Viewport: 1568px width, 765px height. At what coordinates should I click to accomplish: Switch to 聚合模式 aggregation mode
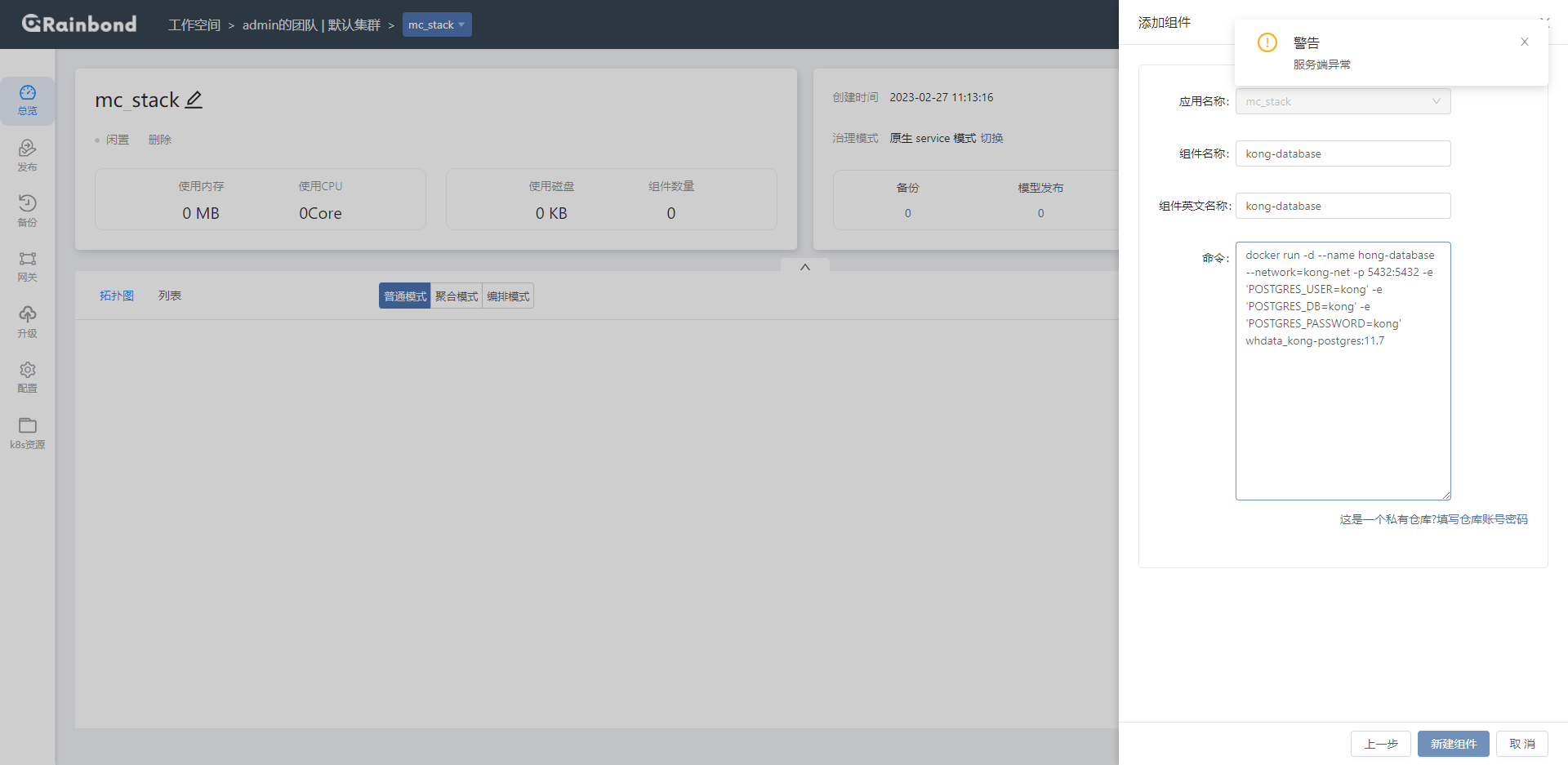pyautogui.click(x=456, y=296)
